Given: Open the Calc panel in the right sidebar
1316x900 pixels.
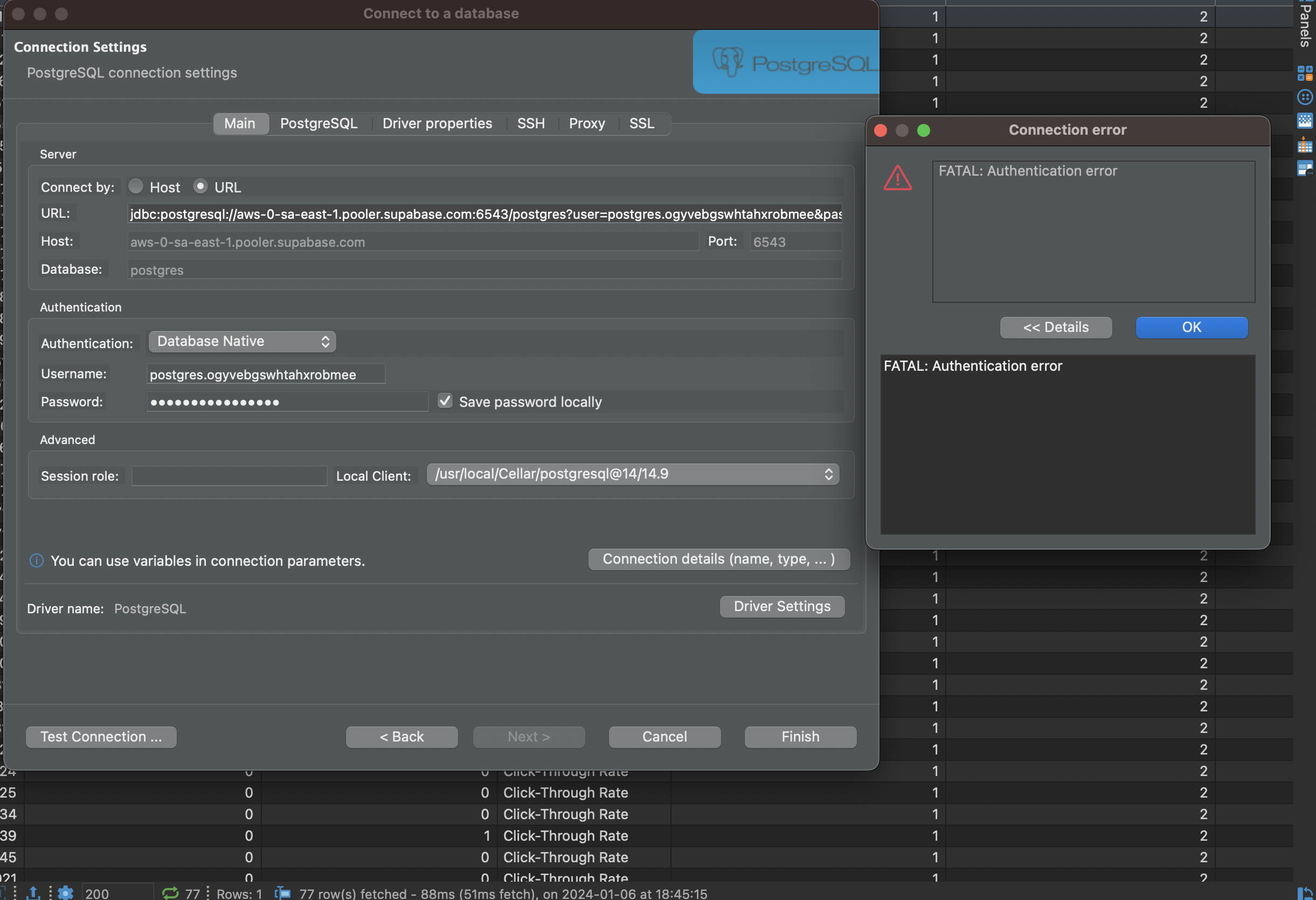Looking at the screenshot, I should [1305, 73].
